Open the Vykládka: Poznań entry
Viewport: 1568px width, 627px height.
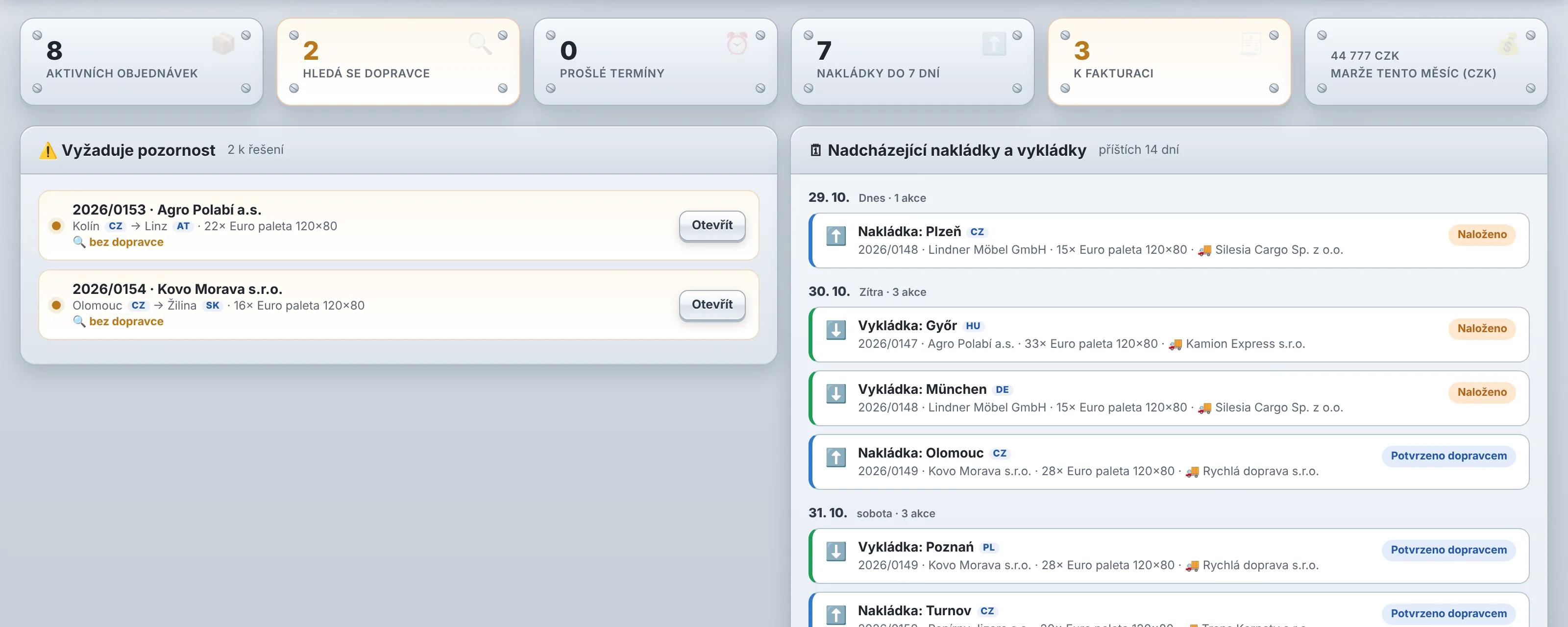(1168, 556)
